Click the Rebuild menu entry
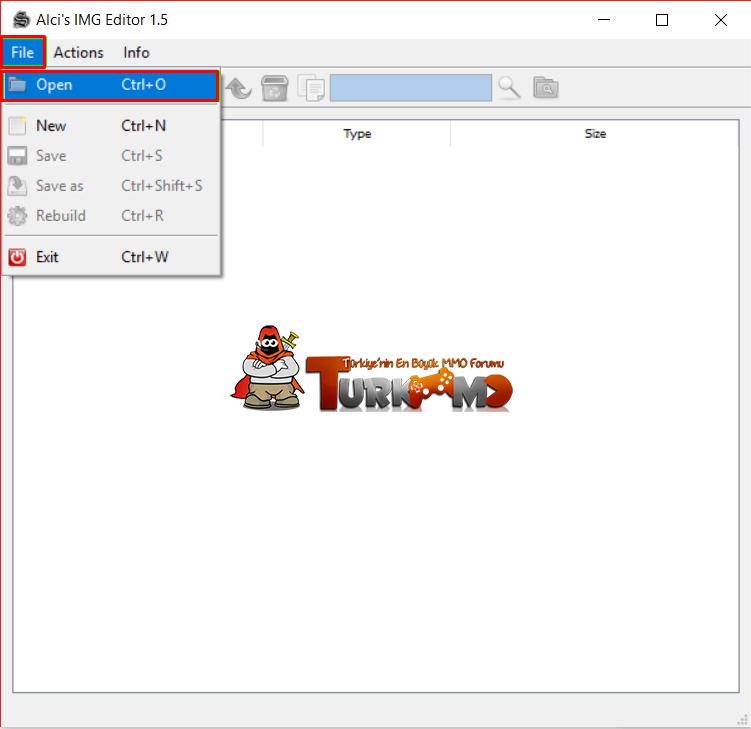Image resolution: width=751 pixels, height=729 pixels. [x=111, y=216]
